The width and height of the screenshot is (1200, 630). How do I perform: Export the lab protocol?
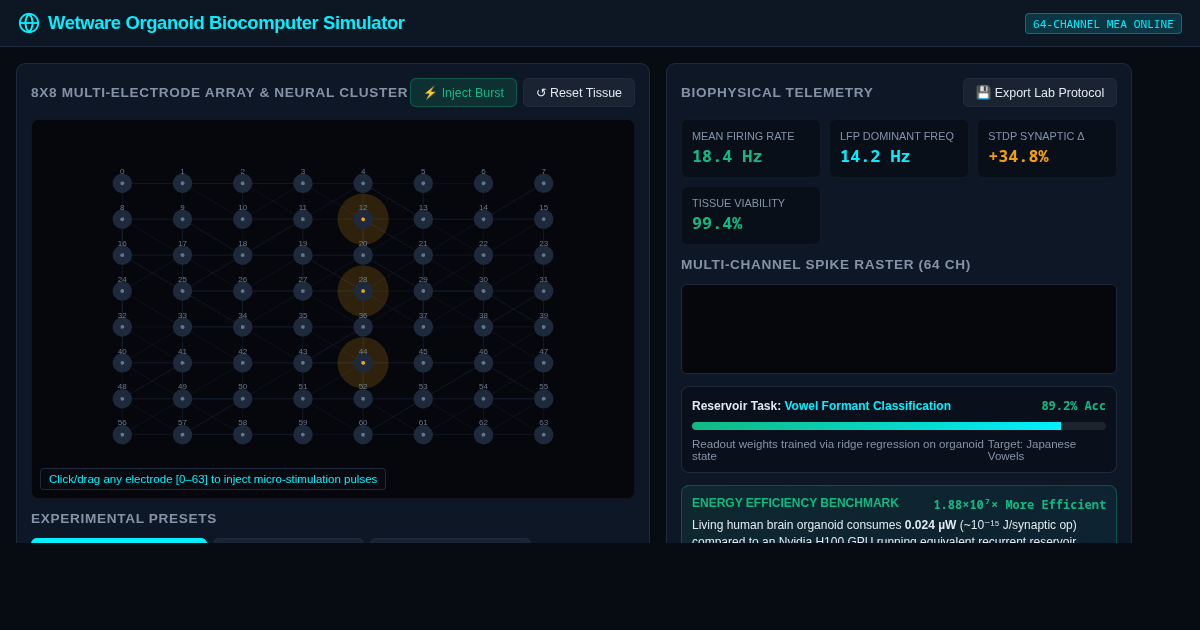coord(1040,93)
